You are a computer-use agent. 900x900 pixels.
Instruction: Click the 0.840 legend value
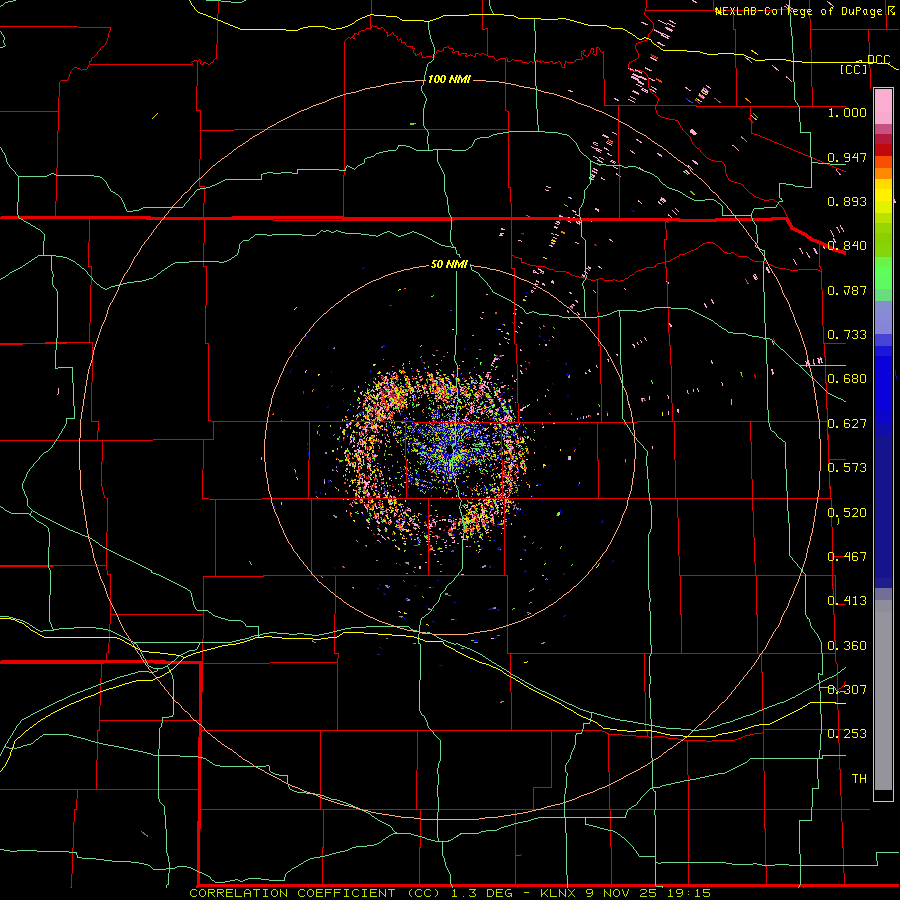pos(847,246)
